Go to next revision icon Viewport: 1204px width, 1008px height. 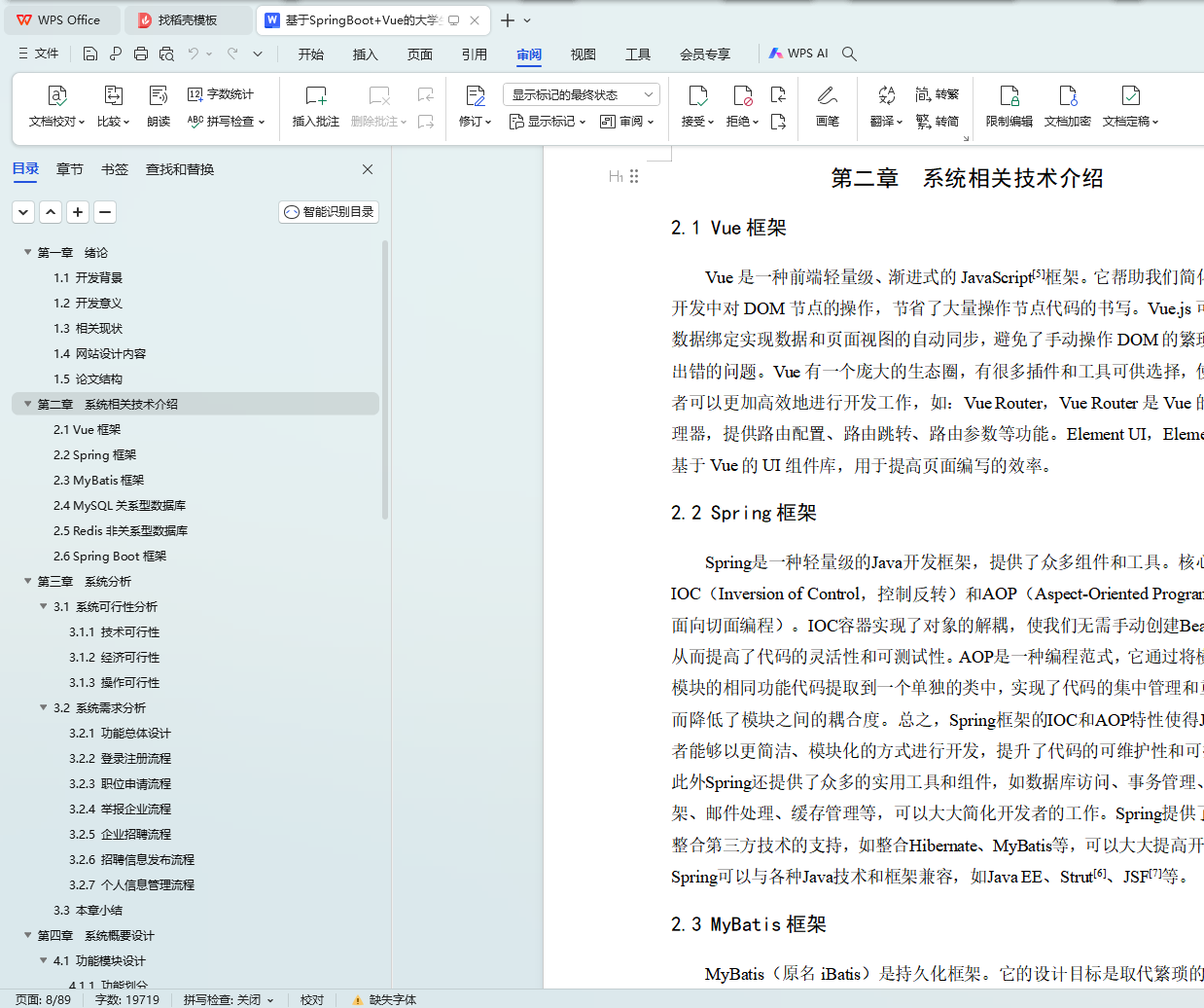(x=778, y=122)
